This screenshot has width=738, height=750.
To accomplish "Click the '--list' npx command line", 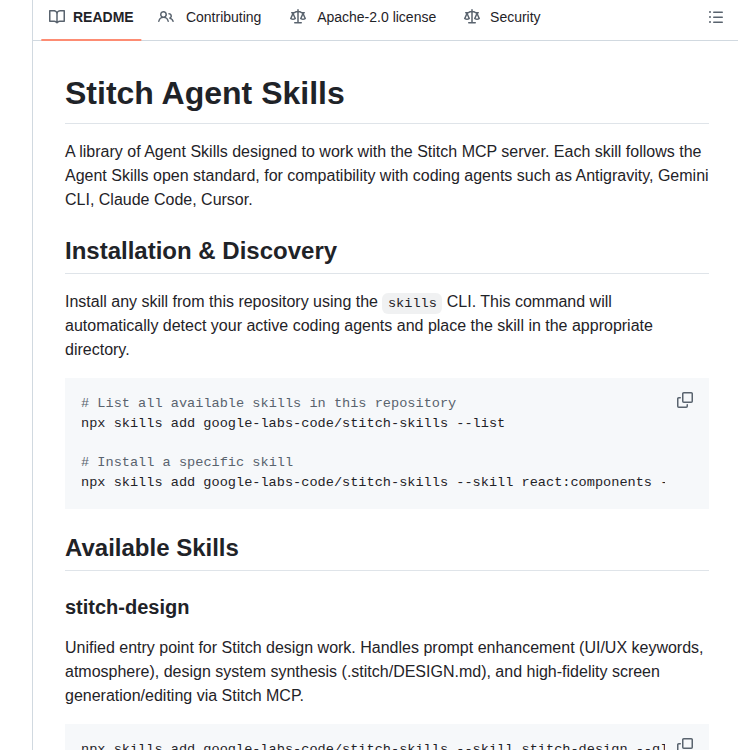I will coord(293,423).
